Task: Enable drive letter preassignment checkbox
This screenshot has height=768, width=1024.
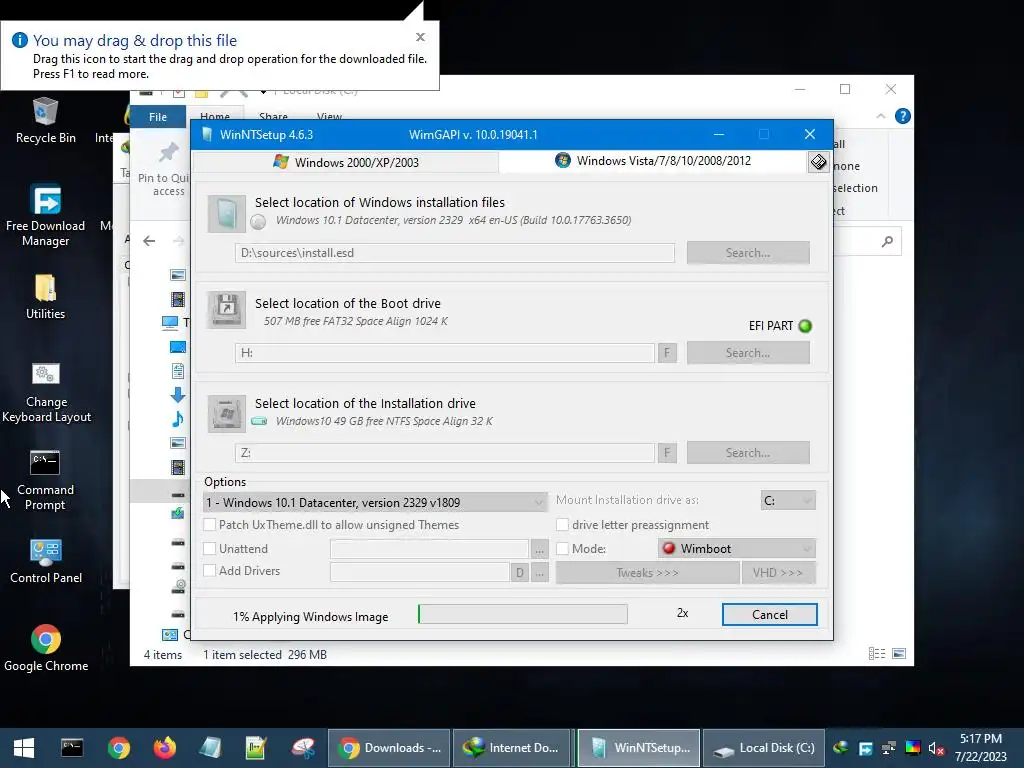Action: 562,524
